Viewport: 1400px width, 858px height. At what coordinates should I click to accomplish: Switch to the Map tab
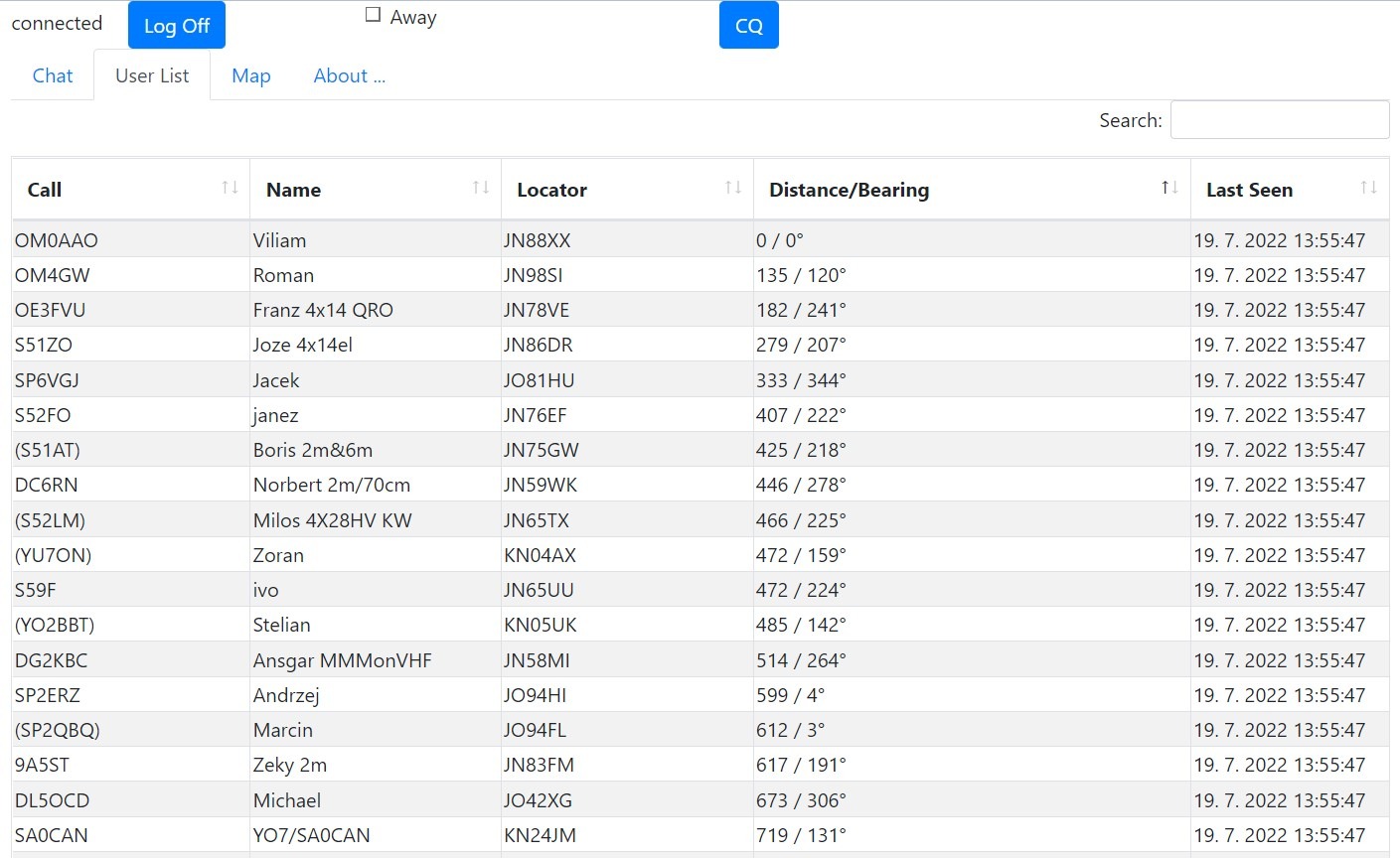[x=251, y=75]
